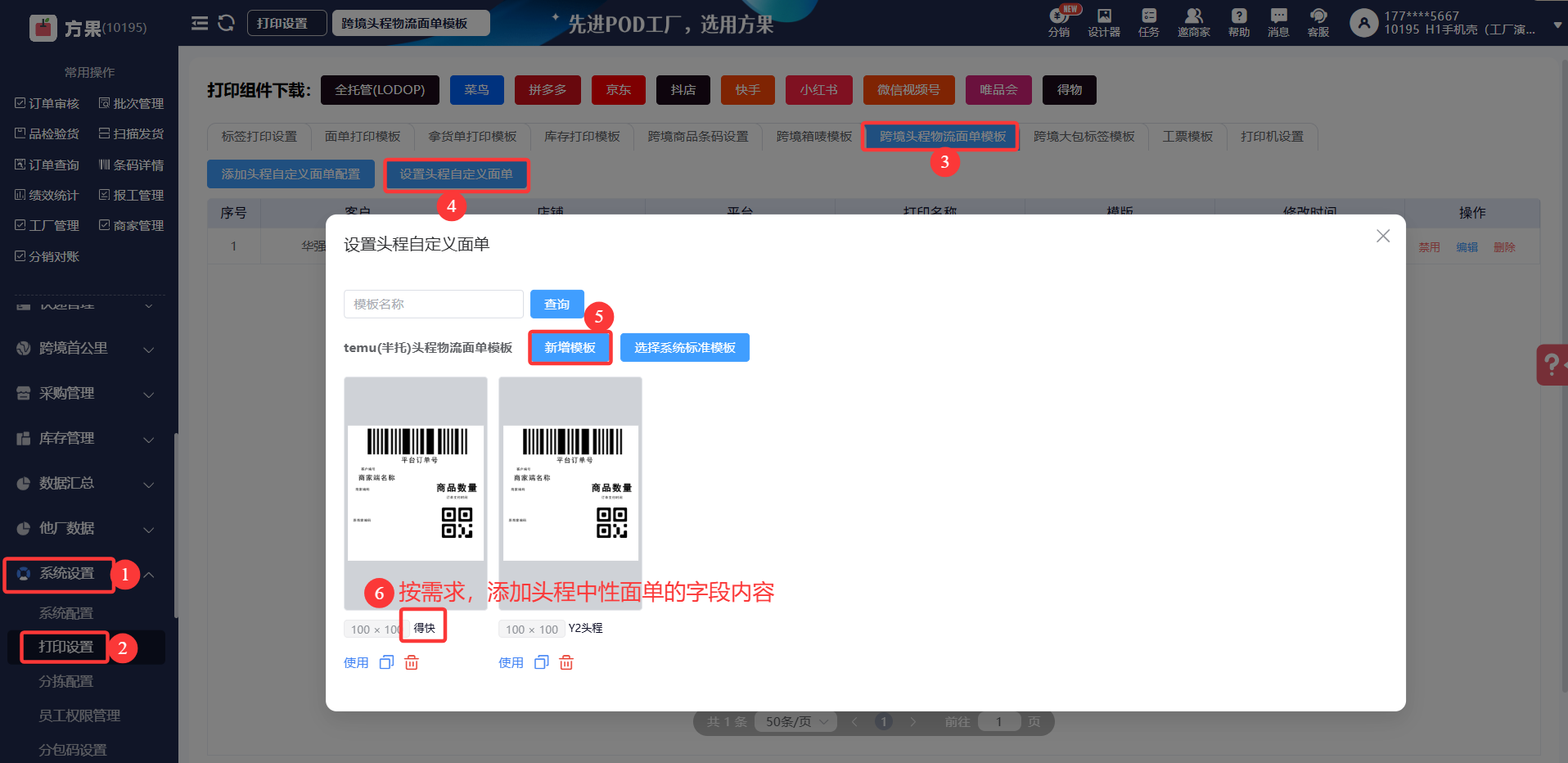Click the 邀商家 invite merchant icon
The height and width of the screenshot is (763, 1568).
click(x=1194, y=22)
